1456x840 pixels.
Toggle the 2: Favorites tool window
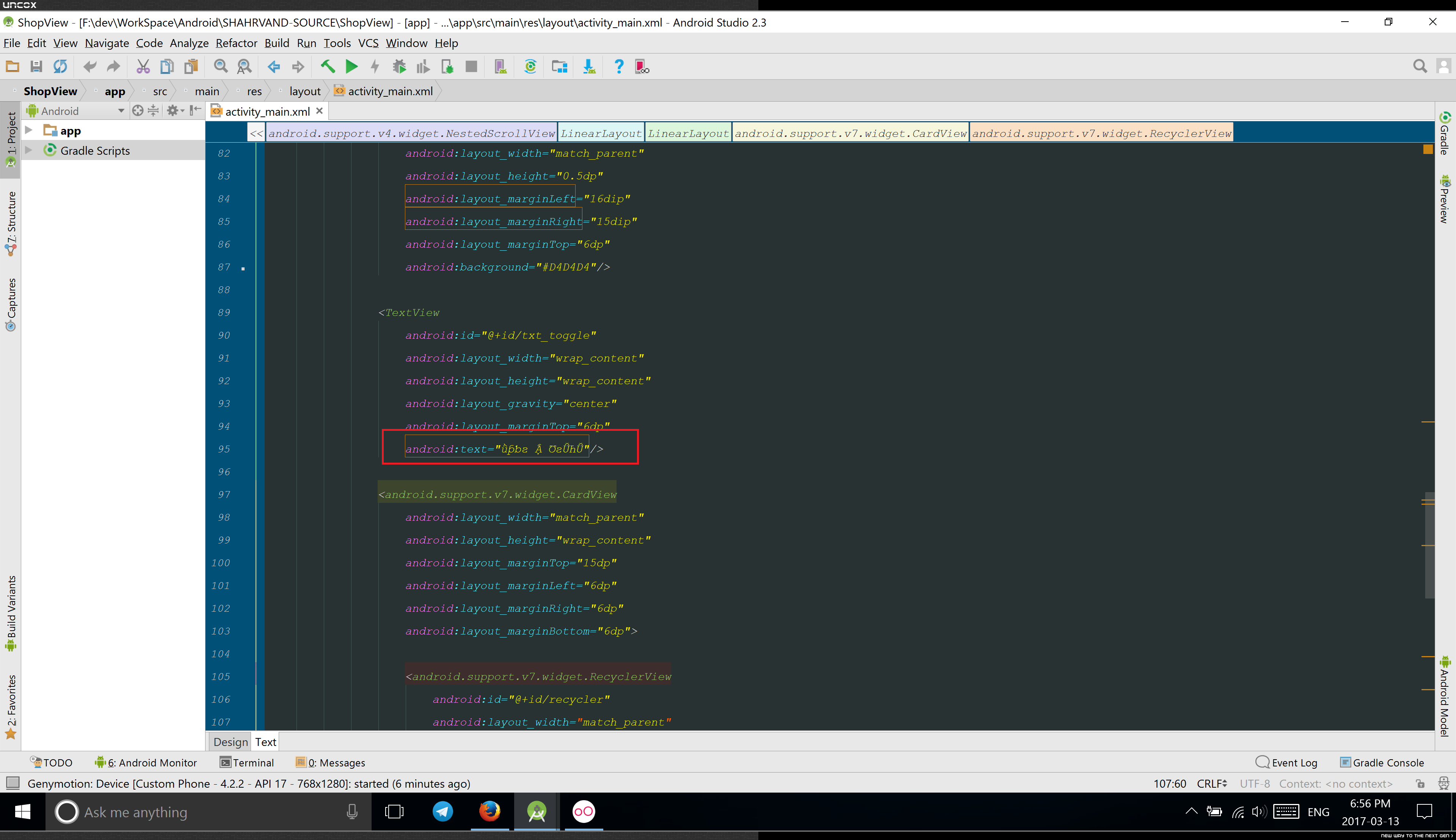[x=10, y=707]
